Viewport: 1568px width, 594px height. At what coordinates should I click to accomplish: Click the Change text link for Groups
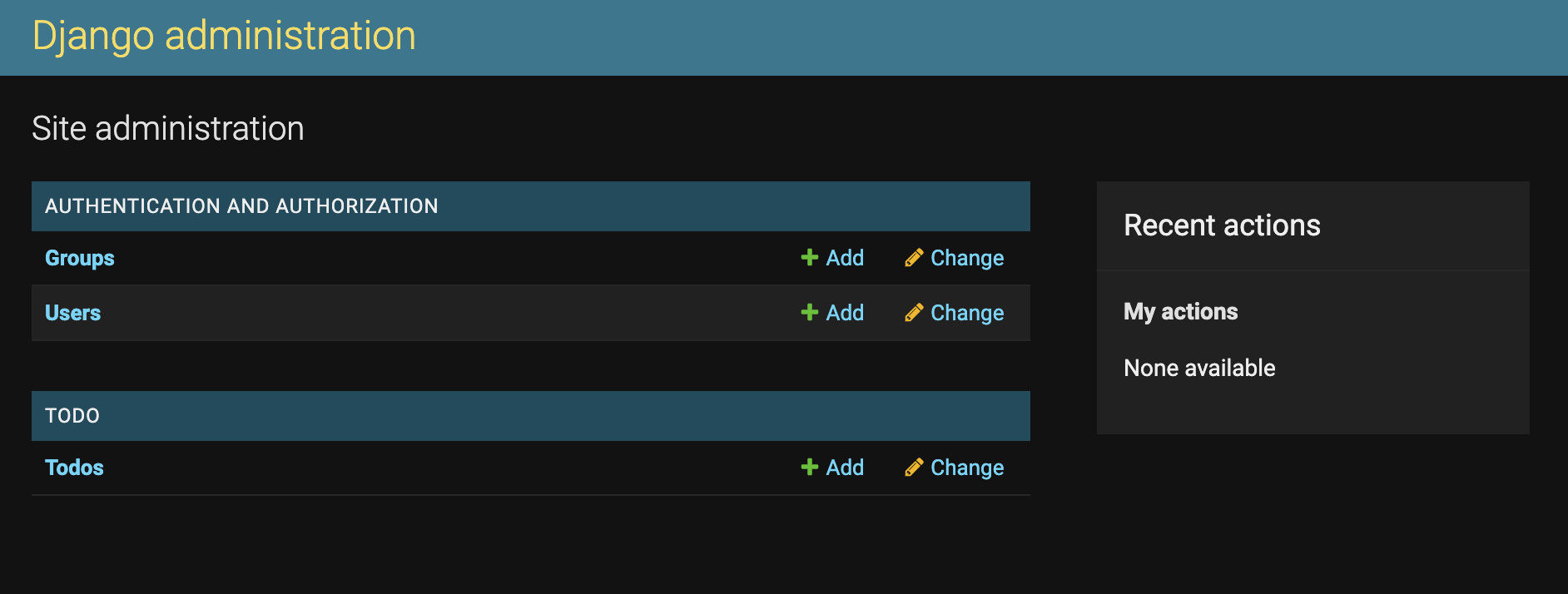click(967, 258)
